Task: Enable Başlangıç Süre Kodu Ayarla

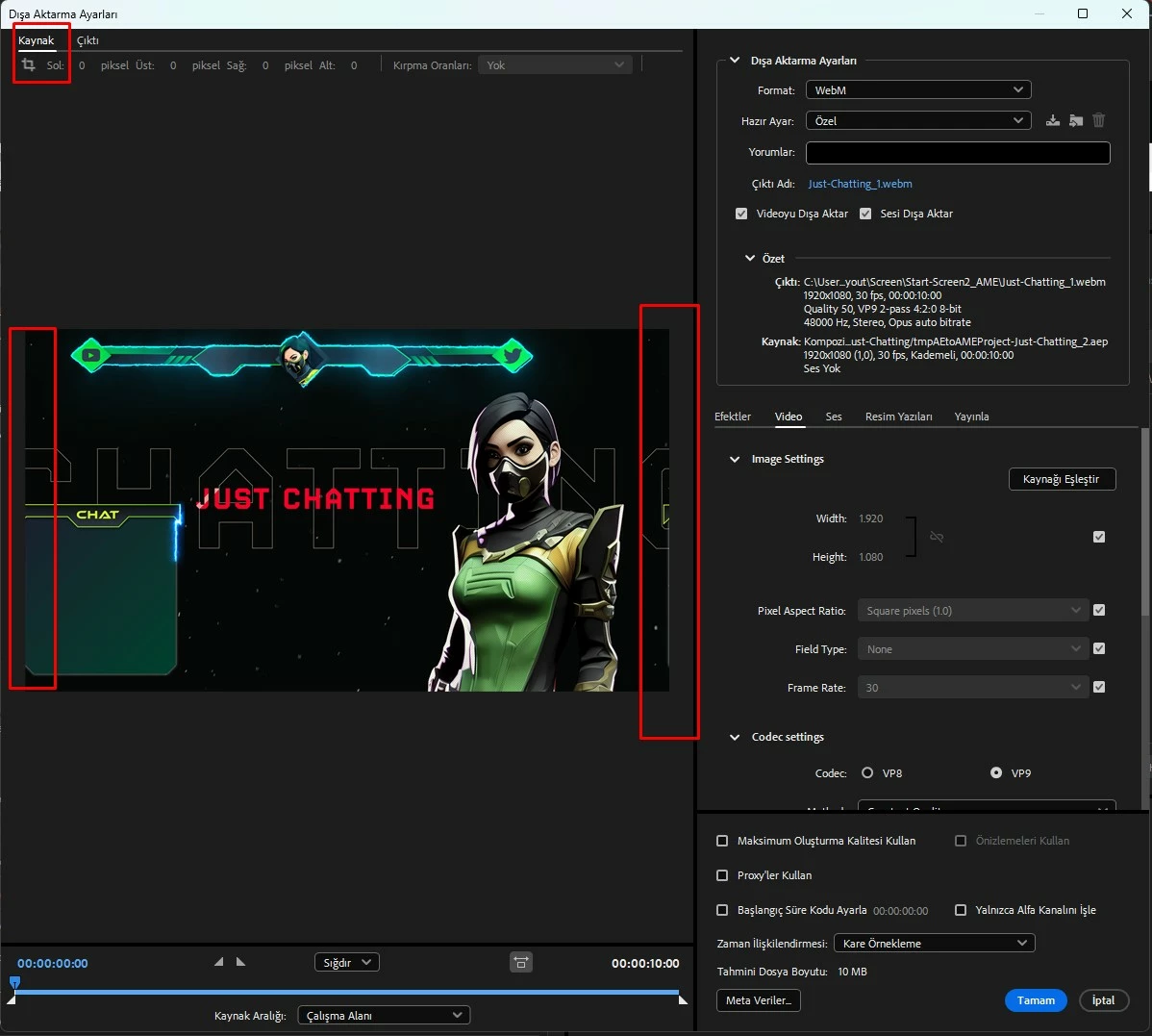Action: tap(722, 910)
